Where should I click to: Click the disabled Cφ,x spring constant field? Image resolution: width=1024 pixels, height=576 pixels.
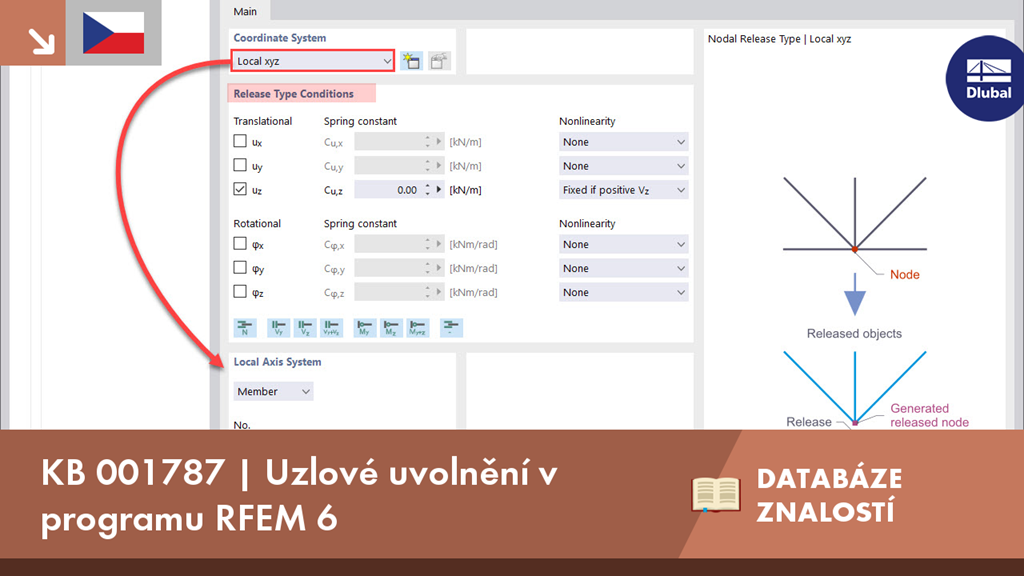click(388, 244)
